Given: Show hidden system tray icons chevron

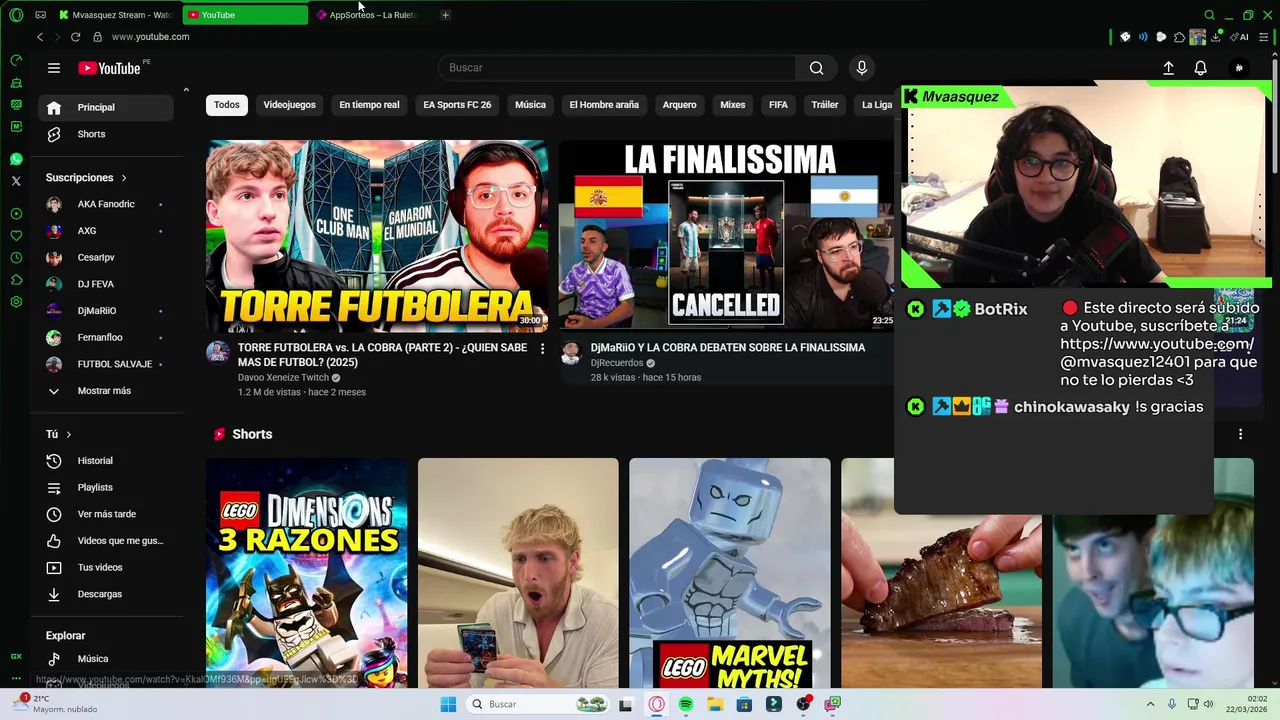Looking at the screenshot, I should 1150,704.
